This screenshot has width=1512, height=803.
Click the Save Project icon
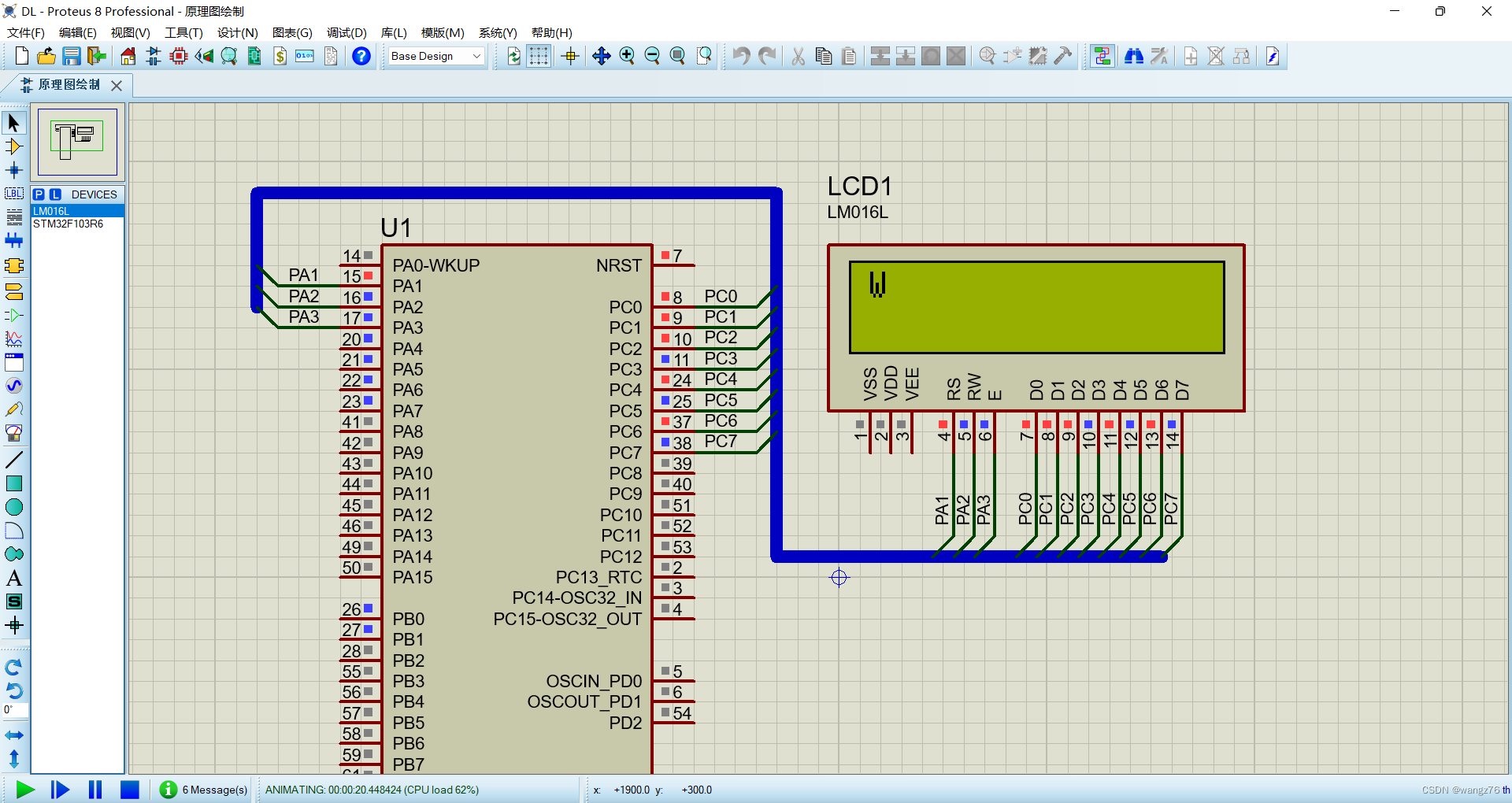coord(72,56)
